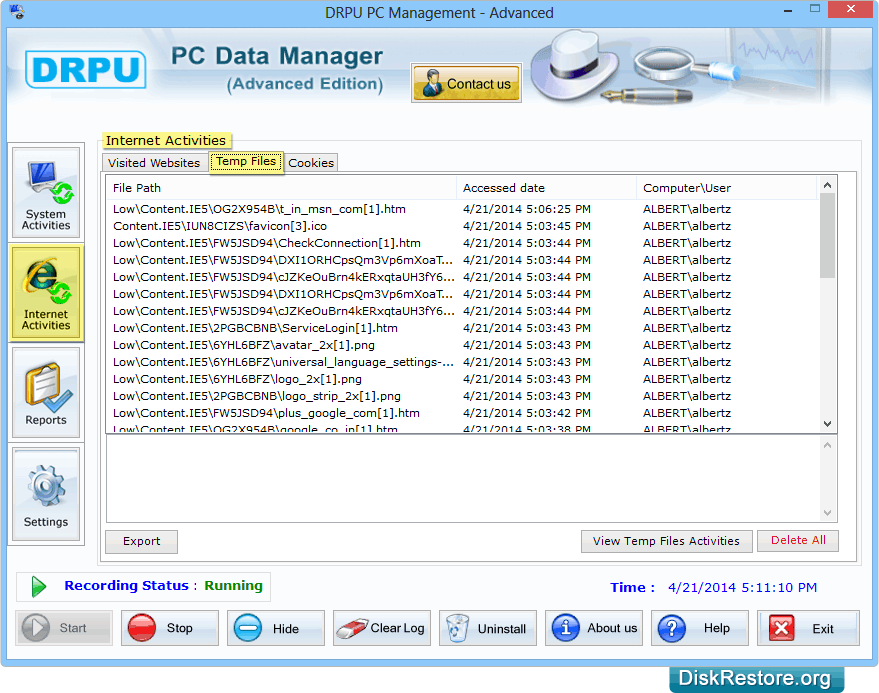
Task: Select row plus_google_com[1].htm
Action: [x=462, y=413]
